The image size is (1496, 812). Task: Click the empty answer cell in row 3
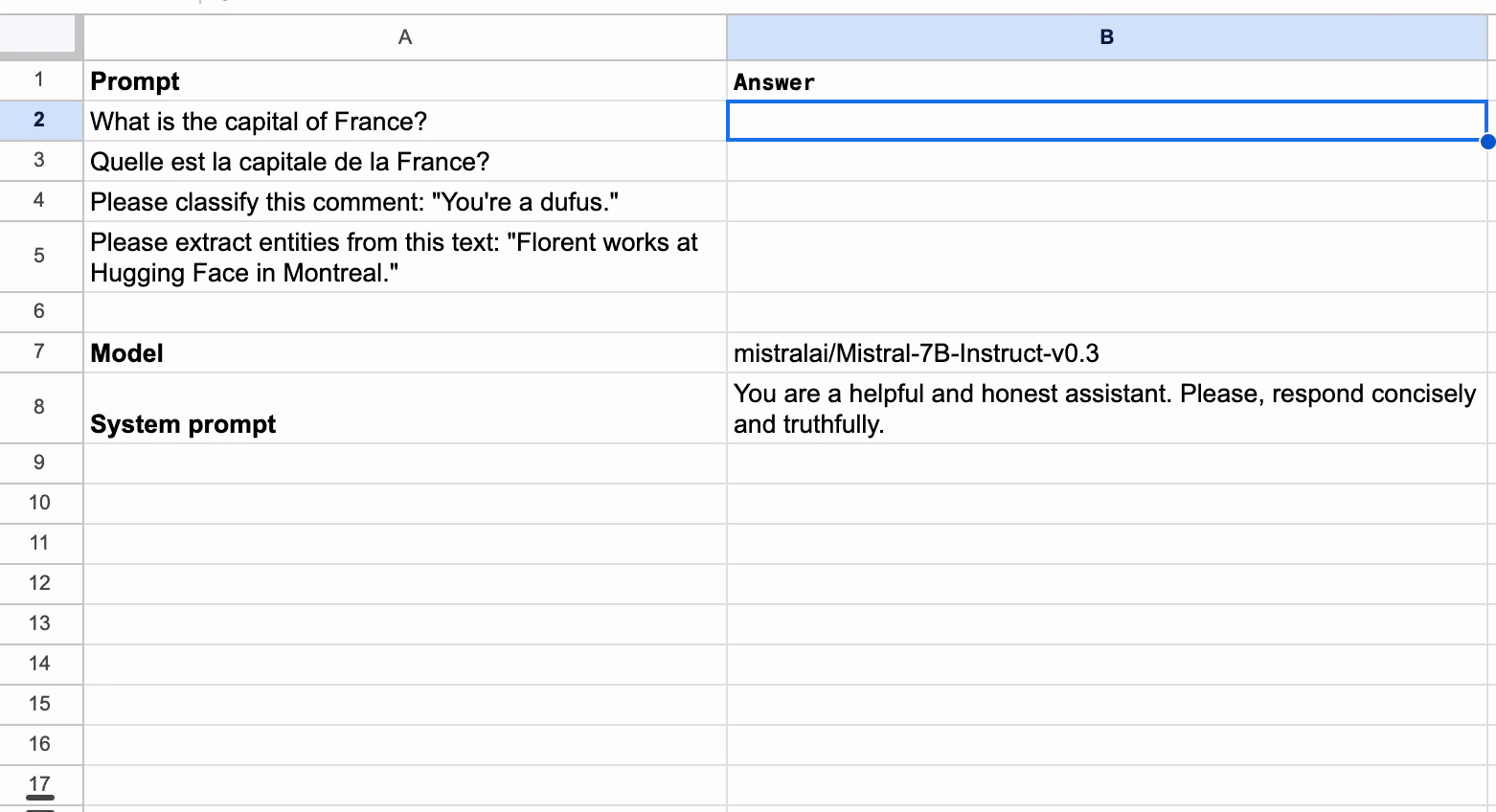pos(1106,162)
